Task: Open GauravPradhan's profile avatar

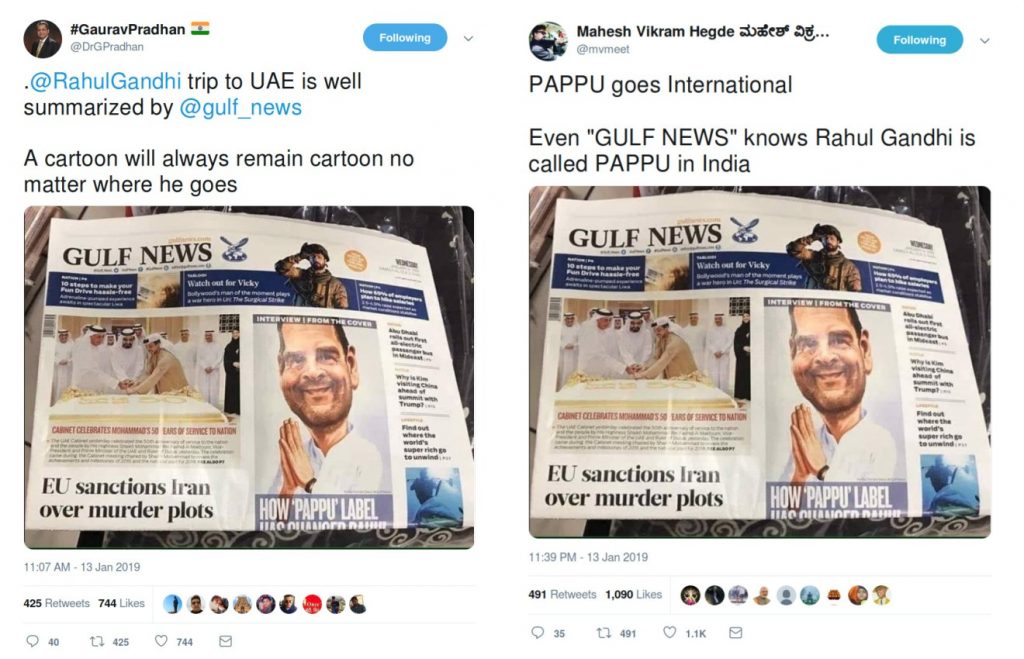Action: point(42,39)
